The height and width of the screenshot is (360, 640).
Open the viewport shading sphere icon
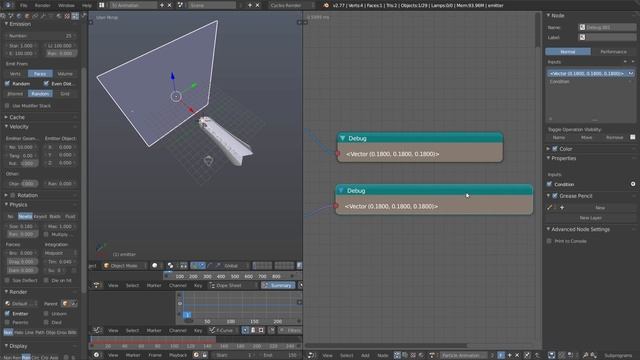[x=155, y=266]
